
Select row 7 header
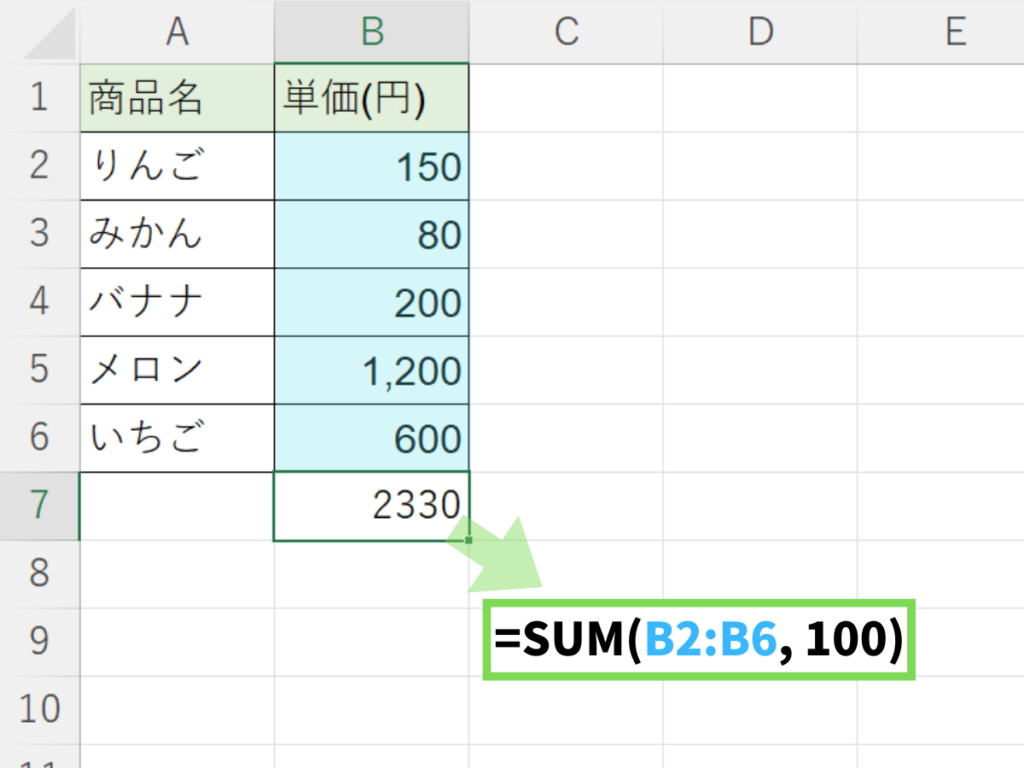(40, 506)
